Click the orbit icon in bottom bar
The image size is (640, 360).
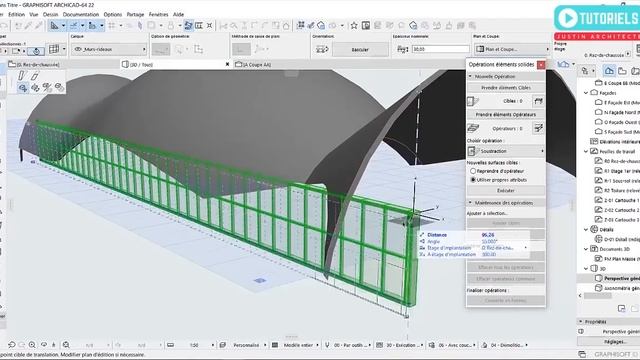point(44,345)
